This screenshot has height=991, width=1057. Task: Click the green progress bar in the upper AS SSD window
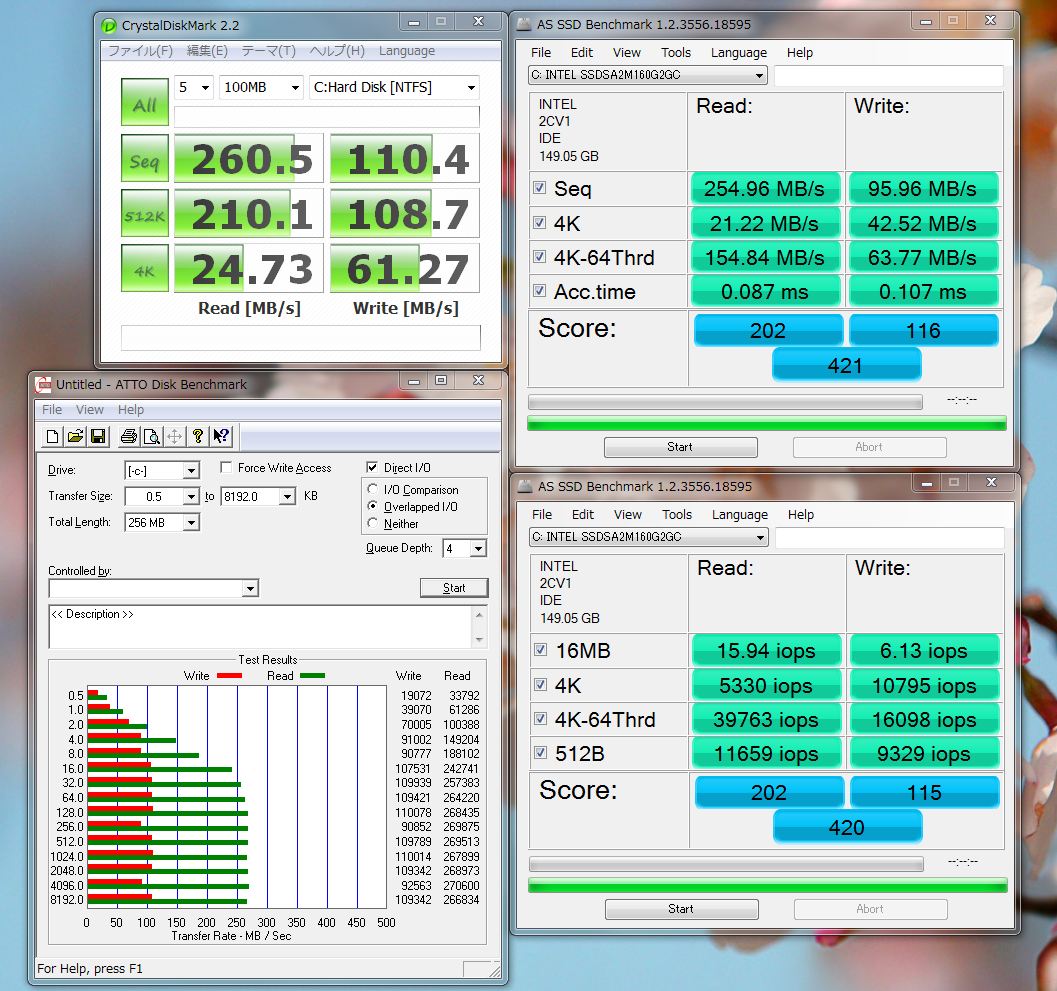766,424
